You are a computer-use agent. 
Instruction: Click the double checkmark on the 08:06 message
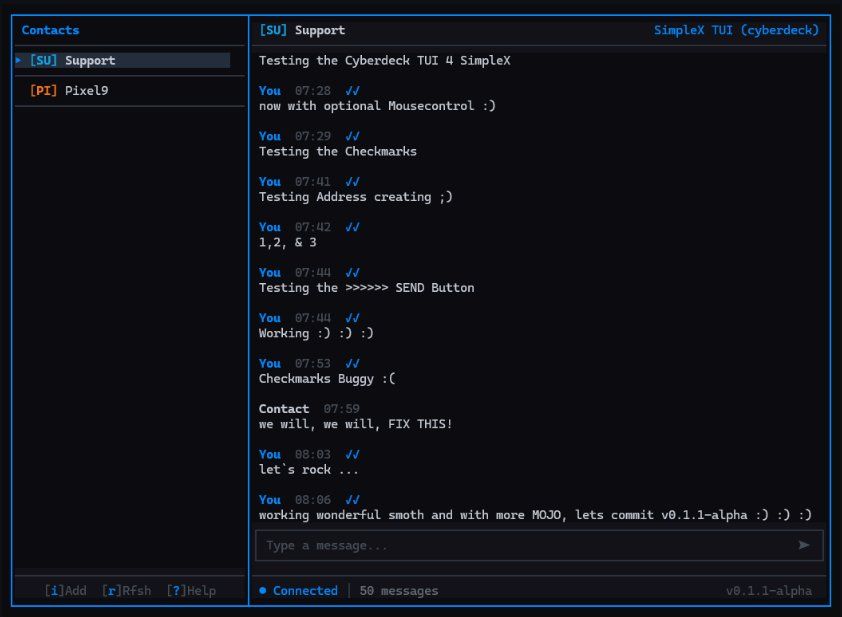point(353,500)
